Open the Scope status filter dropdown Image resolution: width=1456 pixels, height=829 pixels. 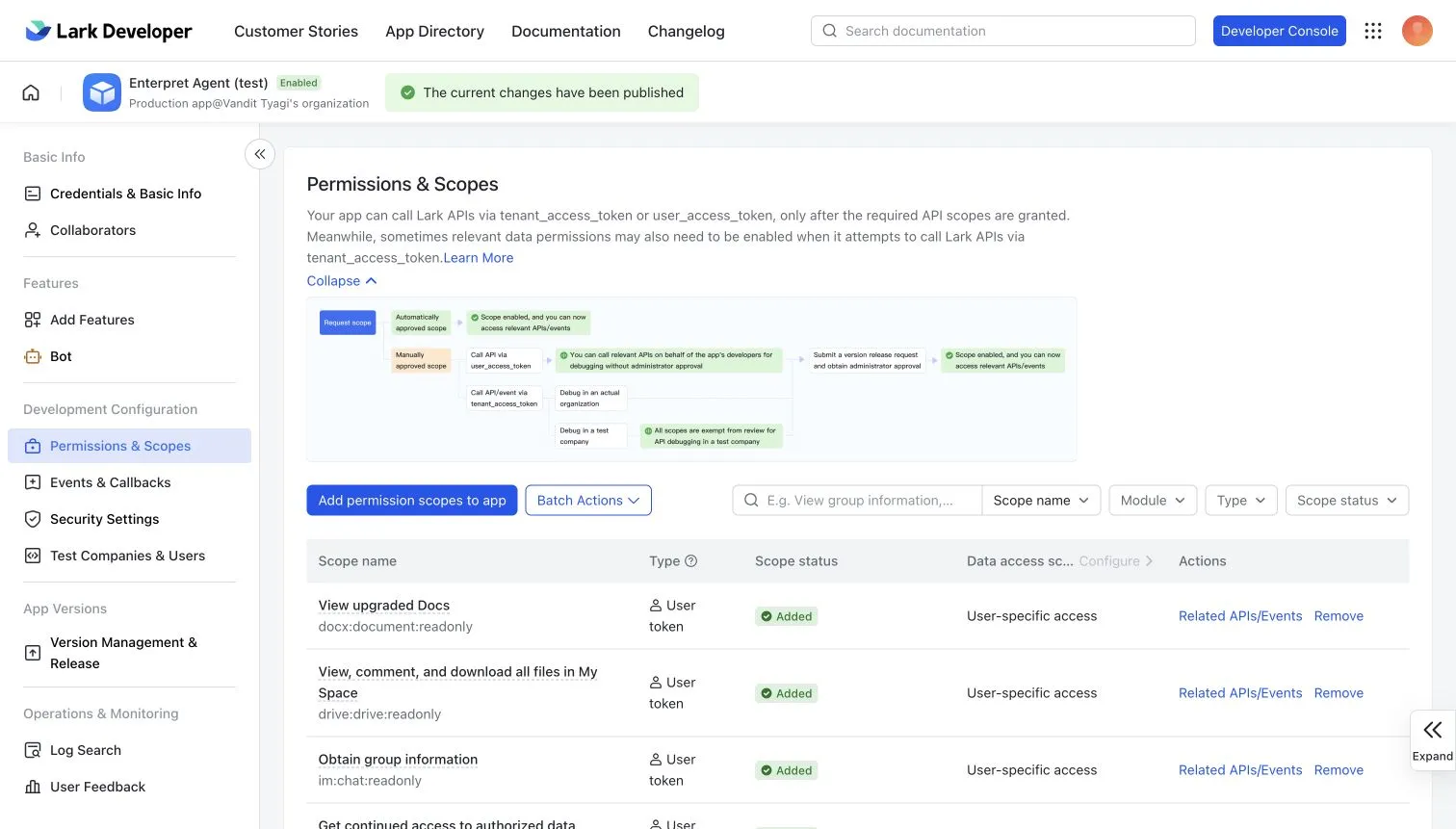[x=1347, y=501]
